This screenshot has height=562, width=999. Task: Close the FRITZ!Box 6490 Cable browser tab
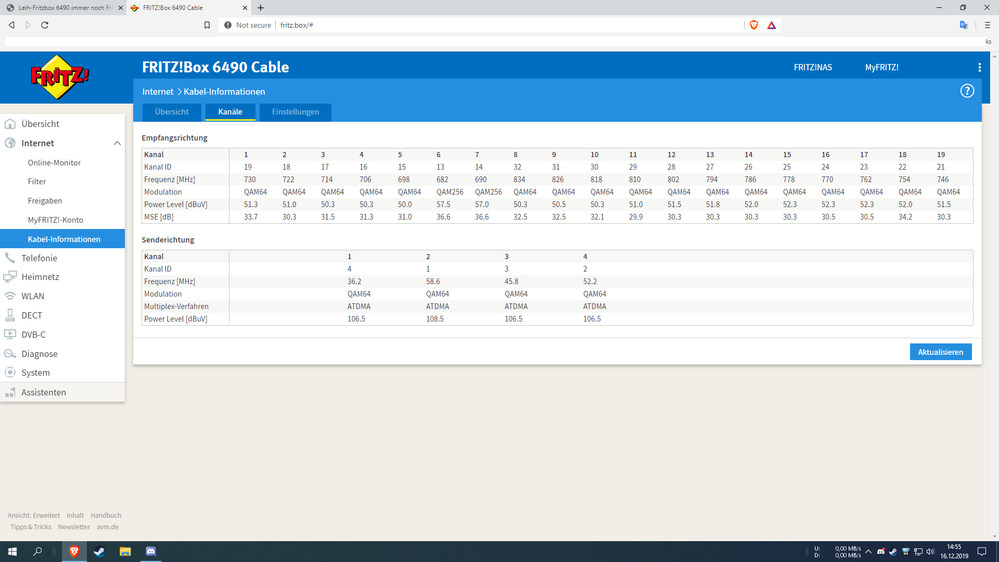click(x=245, y=8)
